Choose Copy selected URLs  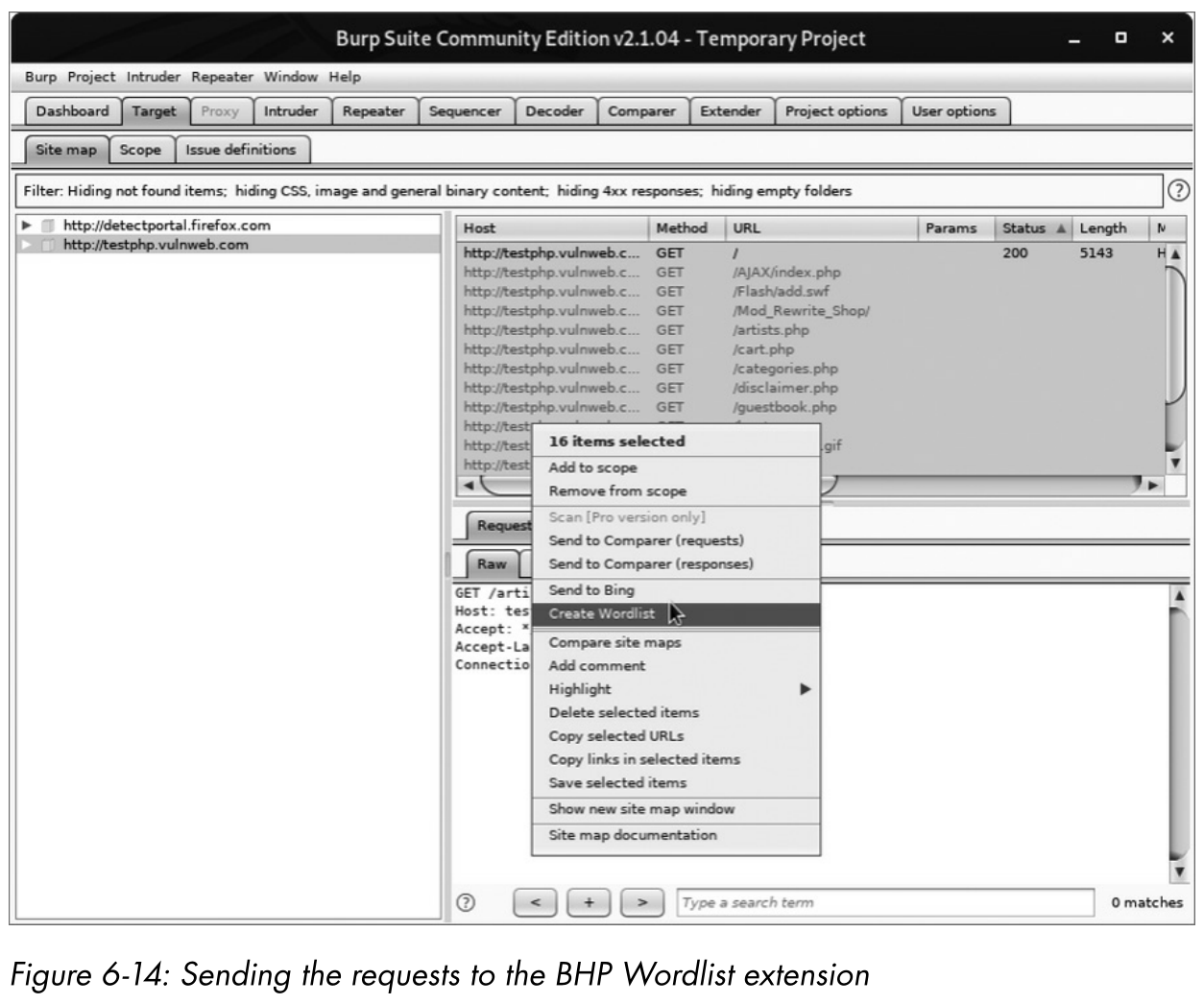pyautogui.click(x=676, y=736)
